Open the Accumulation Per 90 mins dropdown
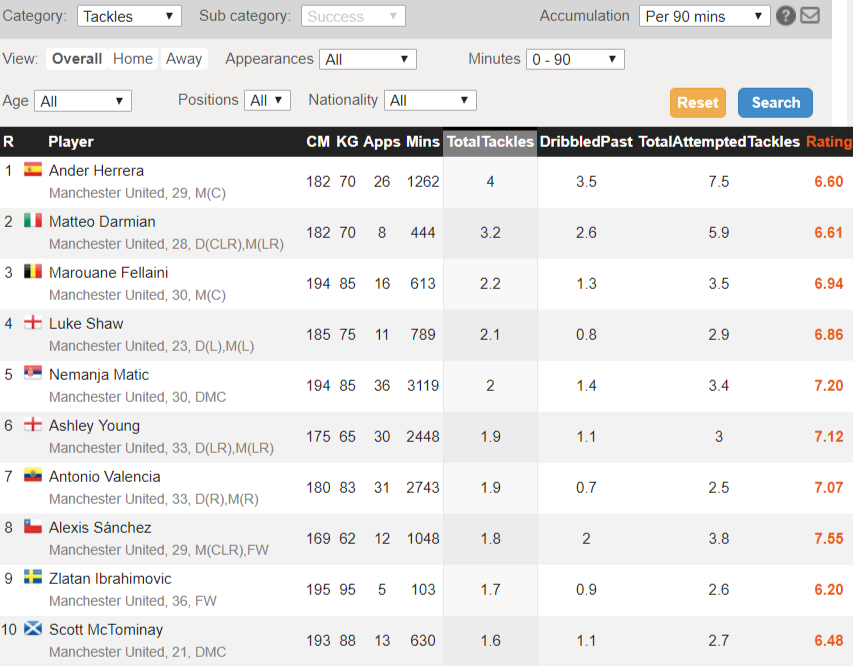The height and width of the screenshot is (666, 853). coord(704,16)
